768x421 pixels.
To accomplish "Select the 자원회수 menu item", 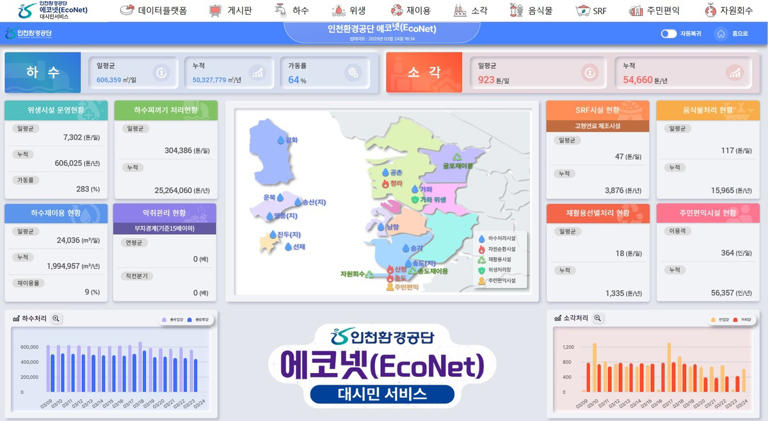I will click(x=727, y=10).
